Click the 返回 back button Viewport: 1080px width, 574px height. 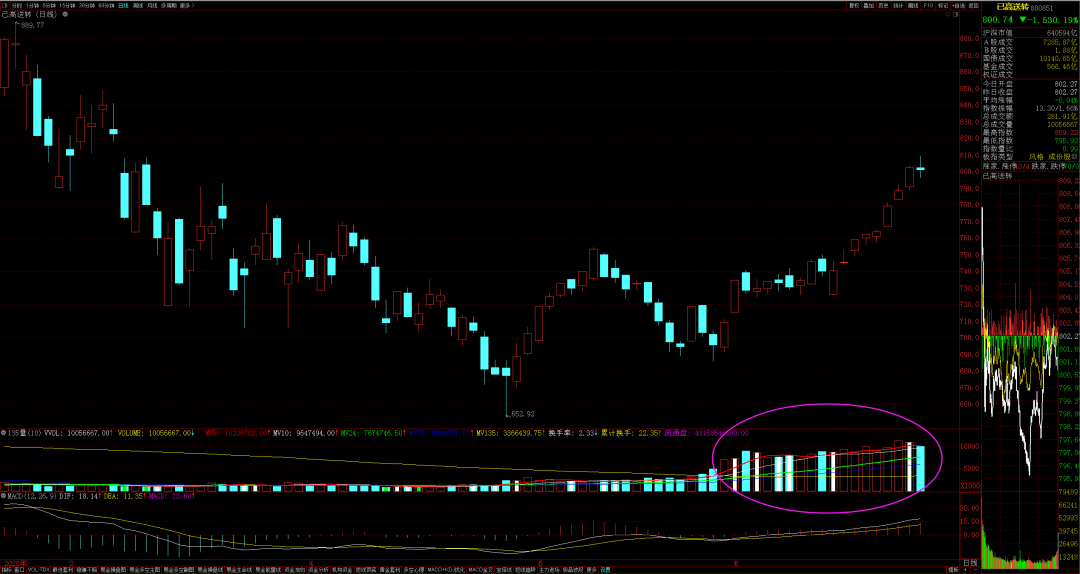(973, 6)
